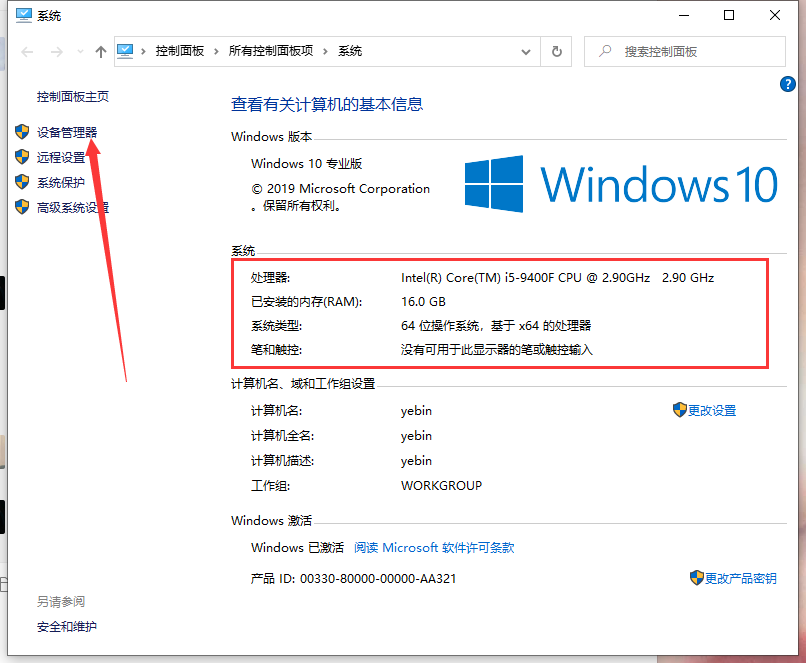The image size is (806, 663).
Task: Select Windows 已激活 status text
Action: coord(297,547)
